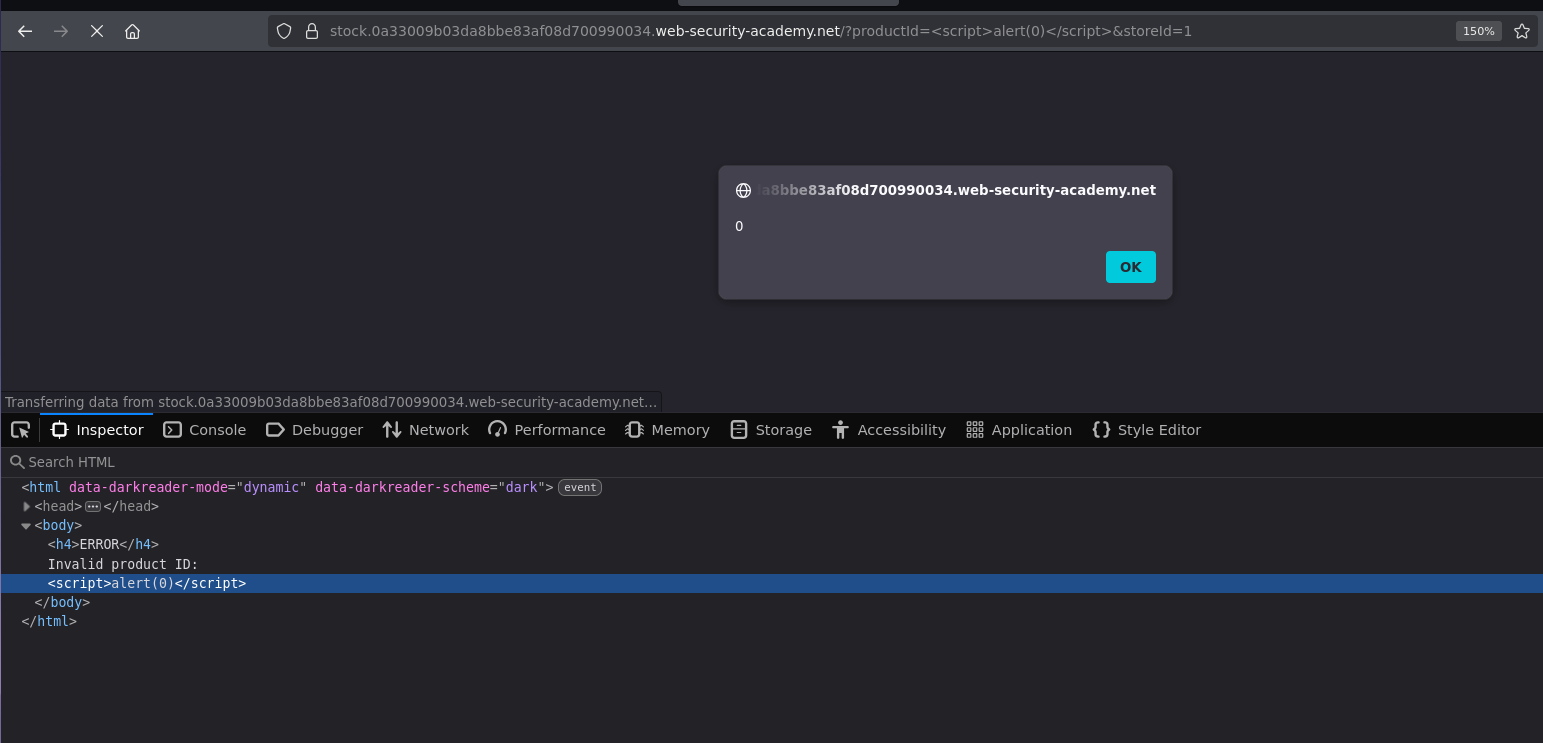
Task: Open the Network tab
Action: click(x=425, y=430)
